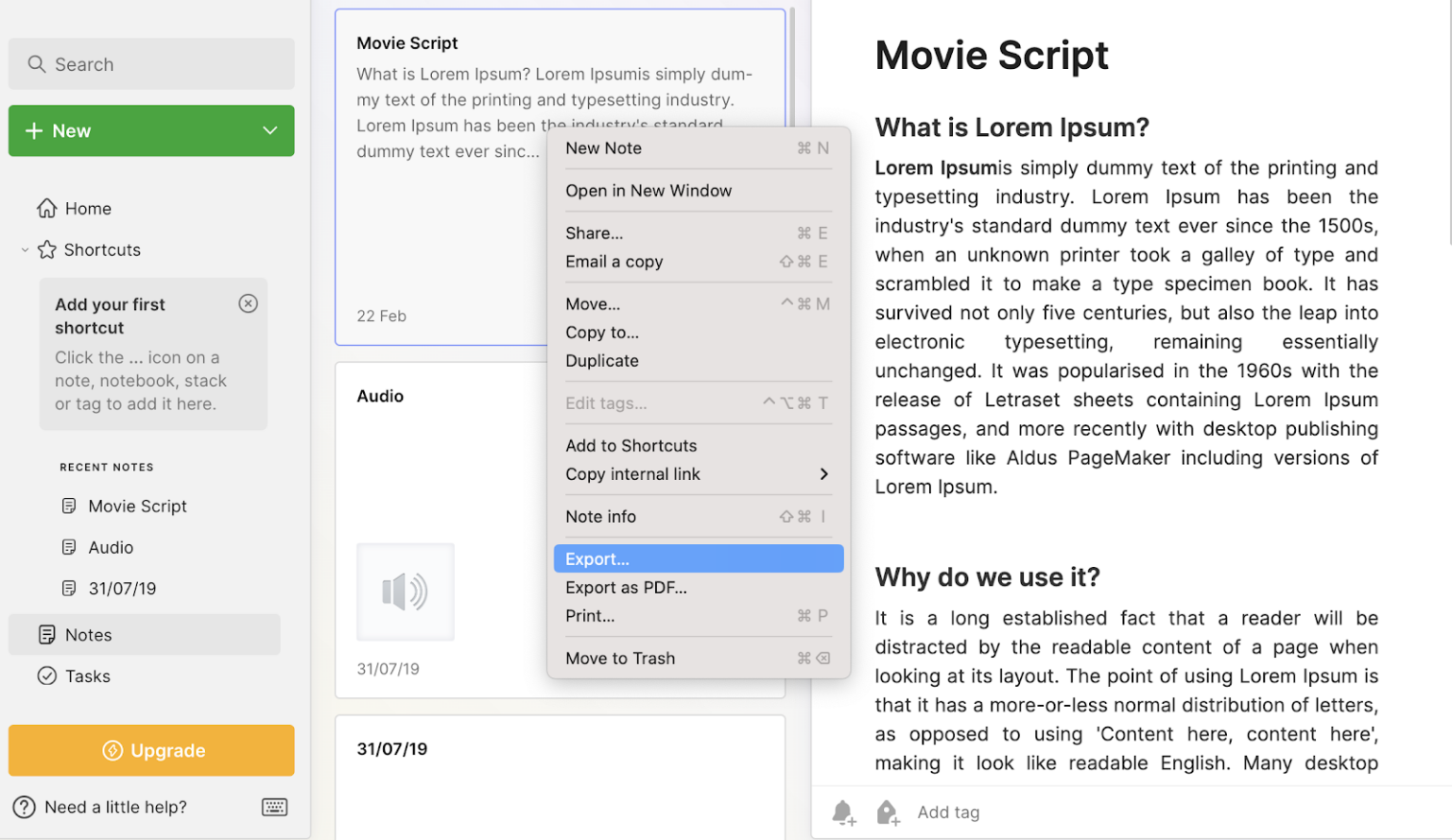Click the keyboard shortcuts icon near help text
The image size is (1452, 840).
273,807
